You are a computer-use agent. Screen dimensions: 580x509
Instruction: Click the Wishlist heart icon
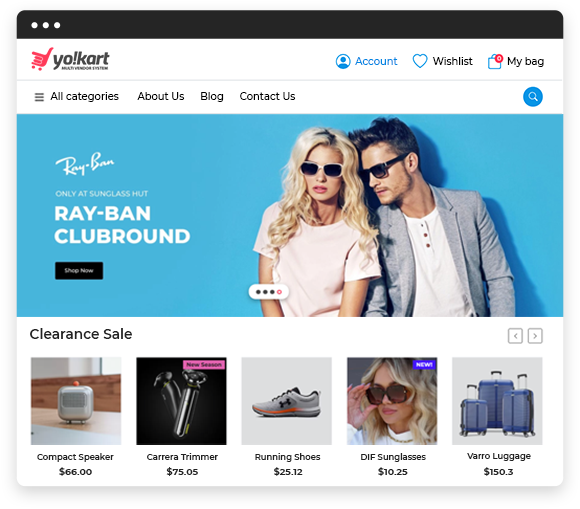420,61
